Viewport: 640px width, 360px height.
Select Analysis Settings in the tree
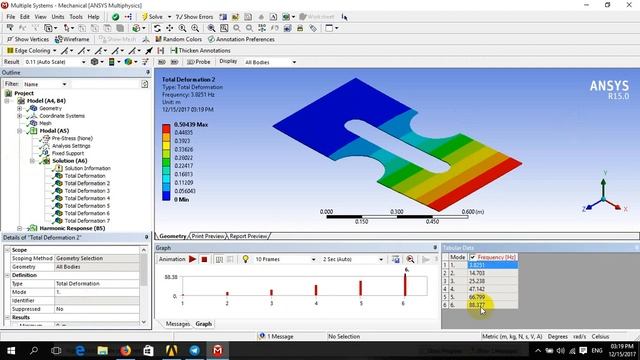coord(71,146)
